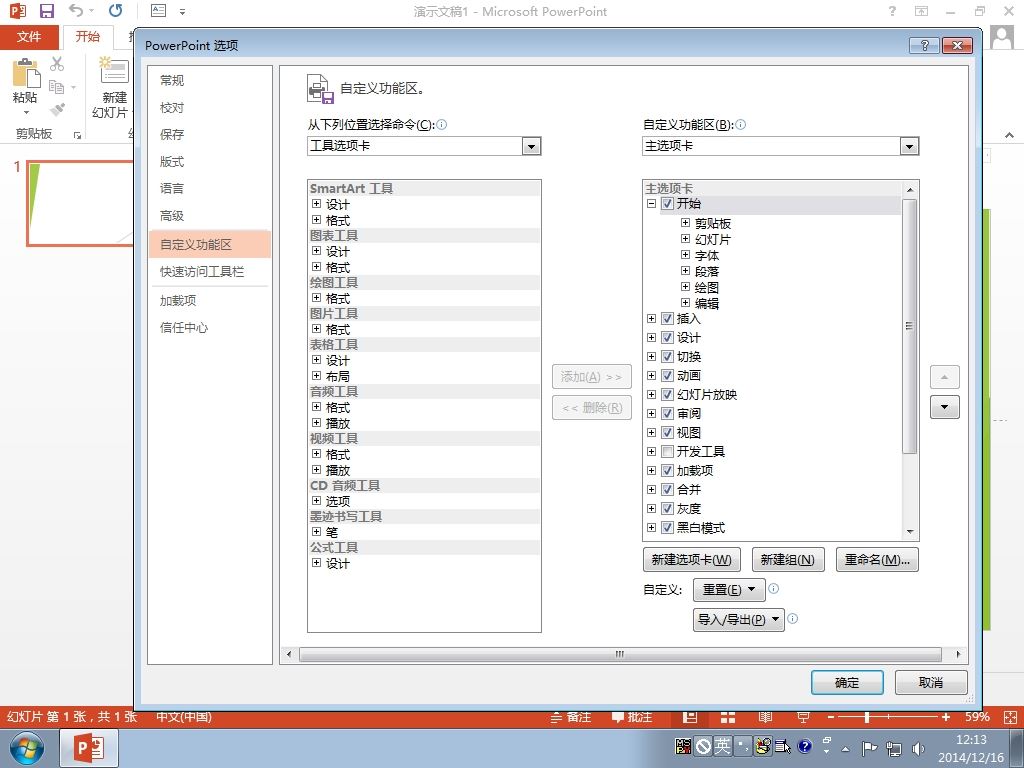This screenshot has width=1024, height=768.
Task: Click PowerPoint taskbar icon
Action: point(89,748)
